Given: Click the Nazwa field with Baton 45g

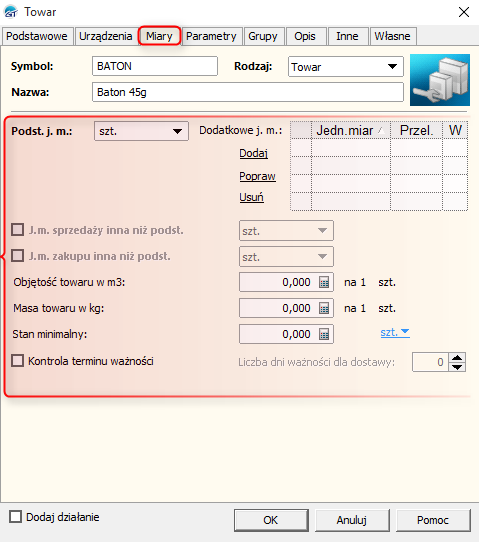Looking at the screenshot, I should (x=248, y=92).
